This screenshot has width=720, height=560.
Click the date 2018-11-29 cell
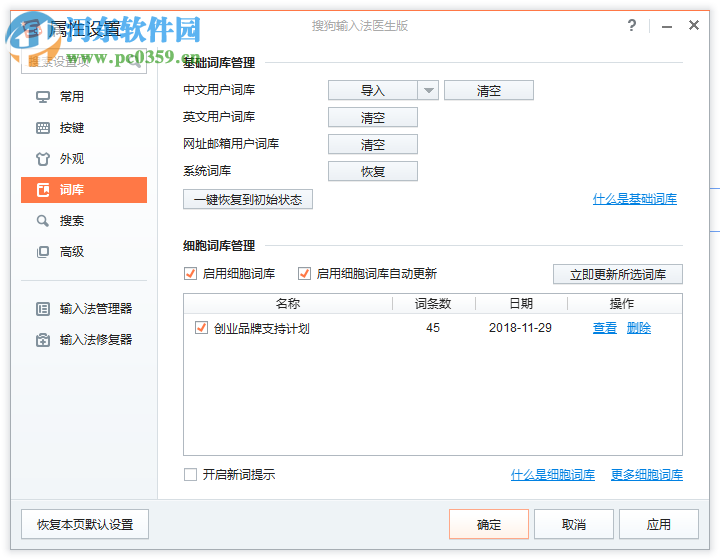[x=520, y=328]
